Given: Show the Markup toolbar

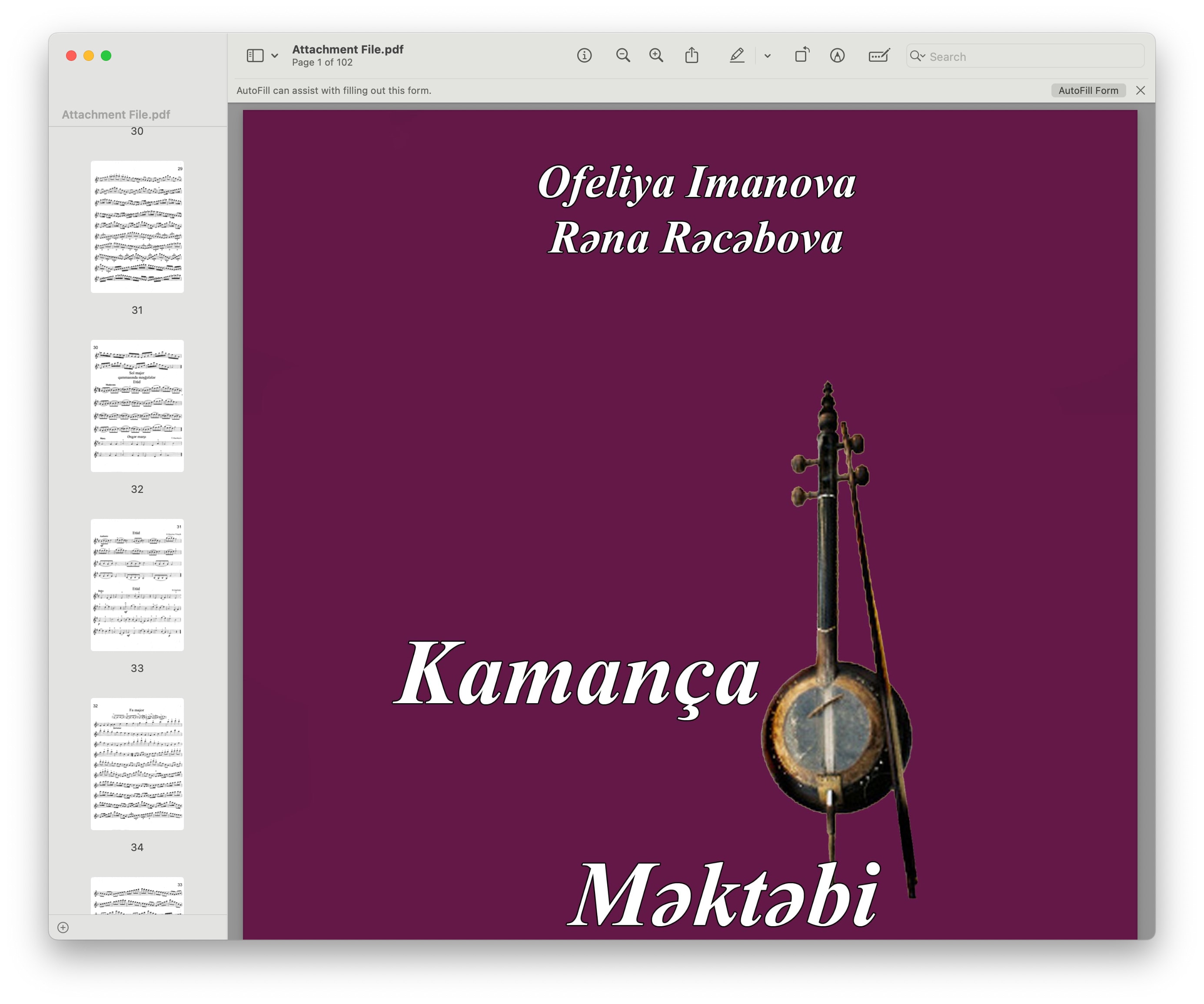Looking at the screenshot, I should tap(838, 56).
